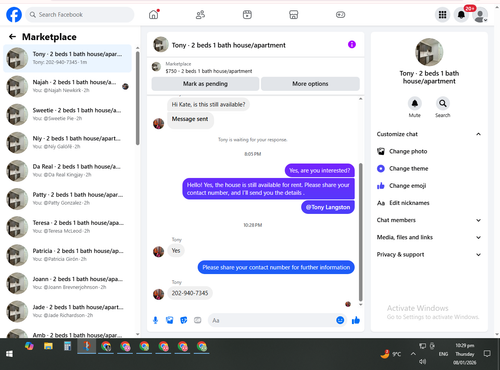Screen dimensions: 500x370
Task: Open the Facebook logo home link
Action: [14, 15]
